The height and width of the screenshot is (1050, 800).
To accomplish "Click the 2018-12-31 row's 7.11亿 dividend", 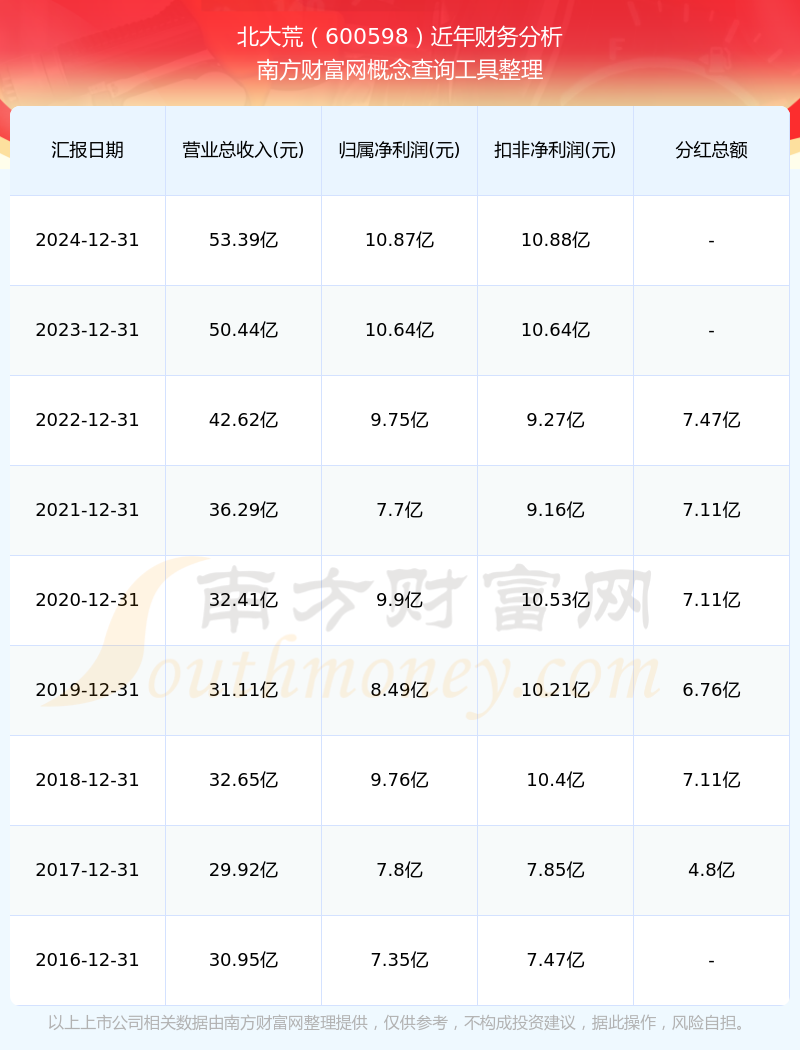I will [712, 780].
